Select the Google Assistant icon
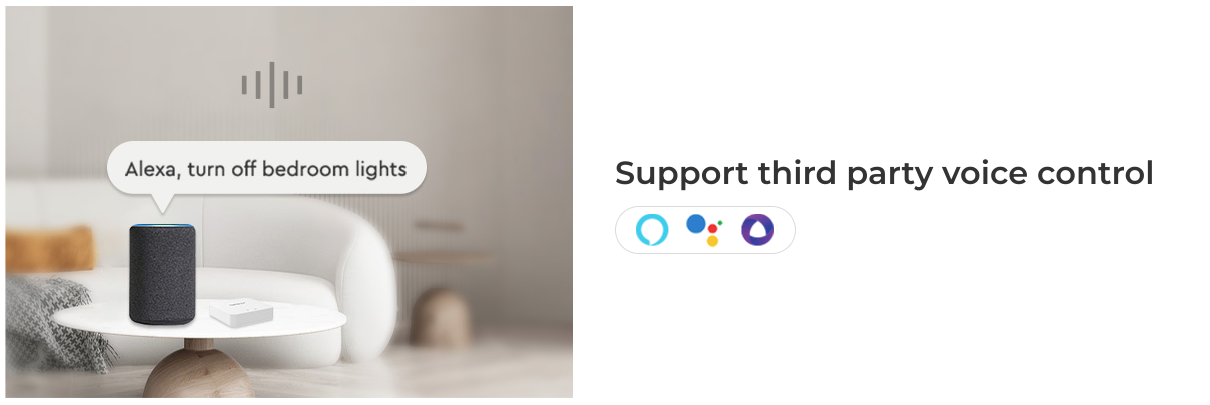This screenshot has width=1210, height=405. 705,230
